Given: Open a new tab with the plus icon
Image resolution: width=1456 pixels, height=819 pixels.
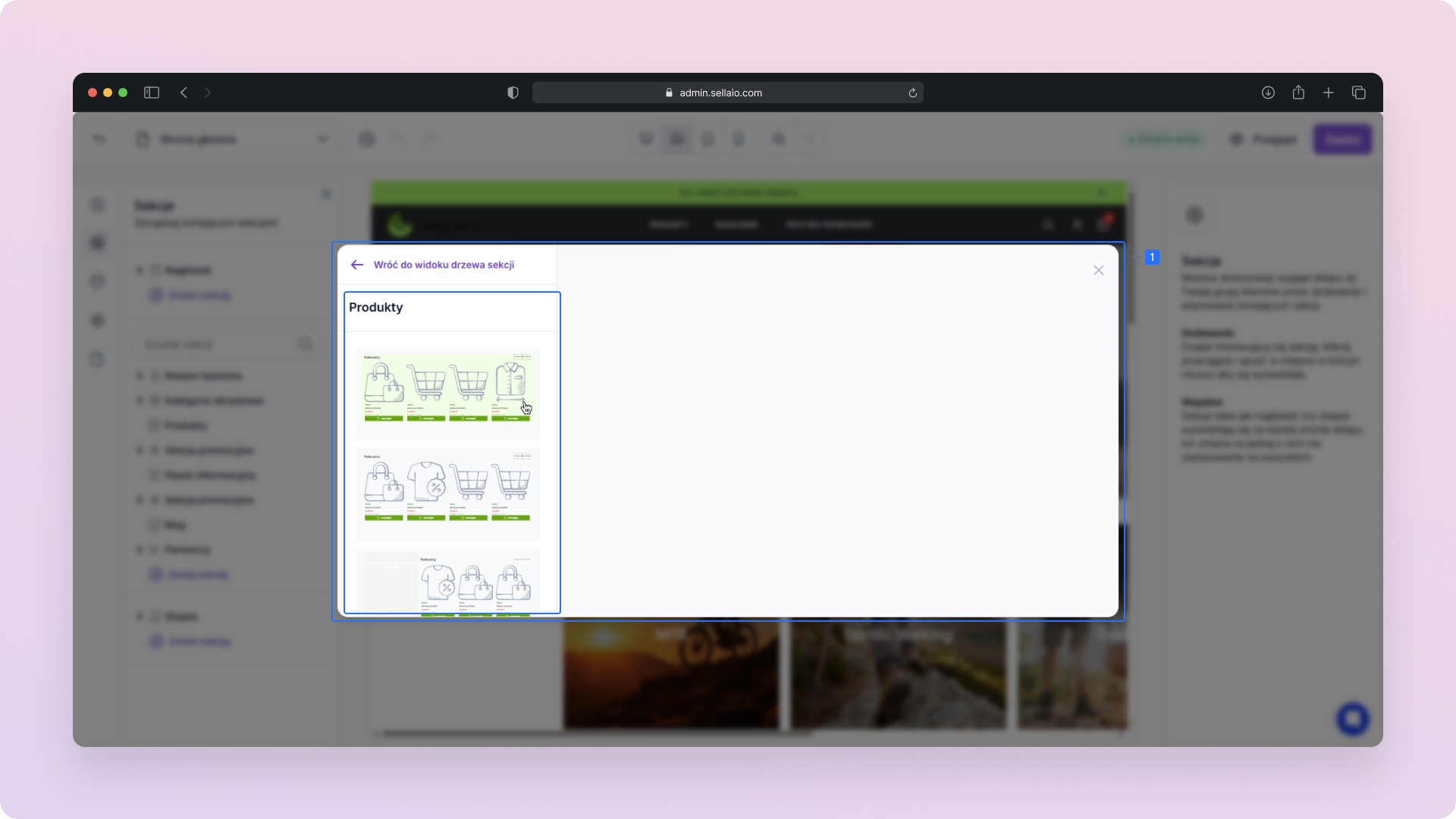Looking at the screenshot, I should [x=1329, y=93].
